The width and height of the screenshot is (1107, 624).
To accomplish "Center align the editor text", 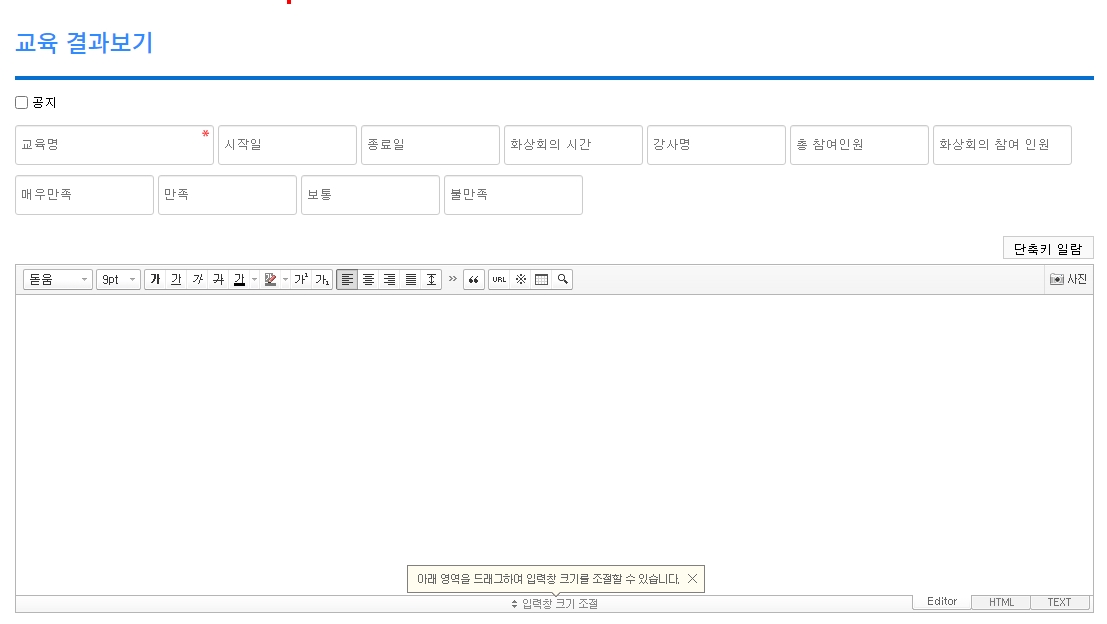I will 368,280.
